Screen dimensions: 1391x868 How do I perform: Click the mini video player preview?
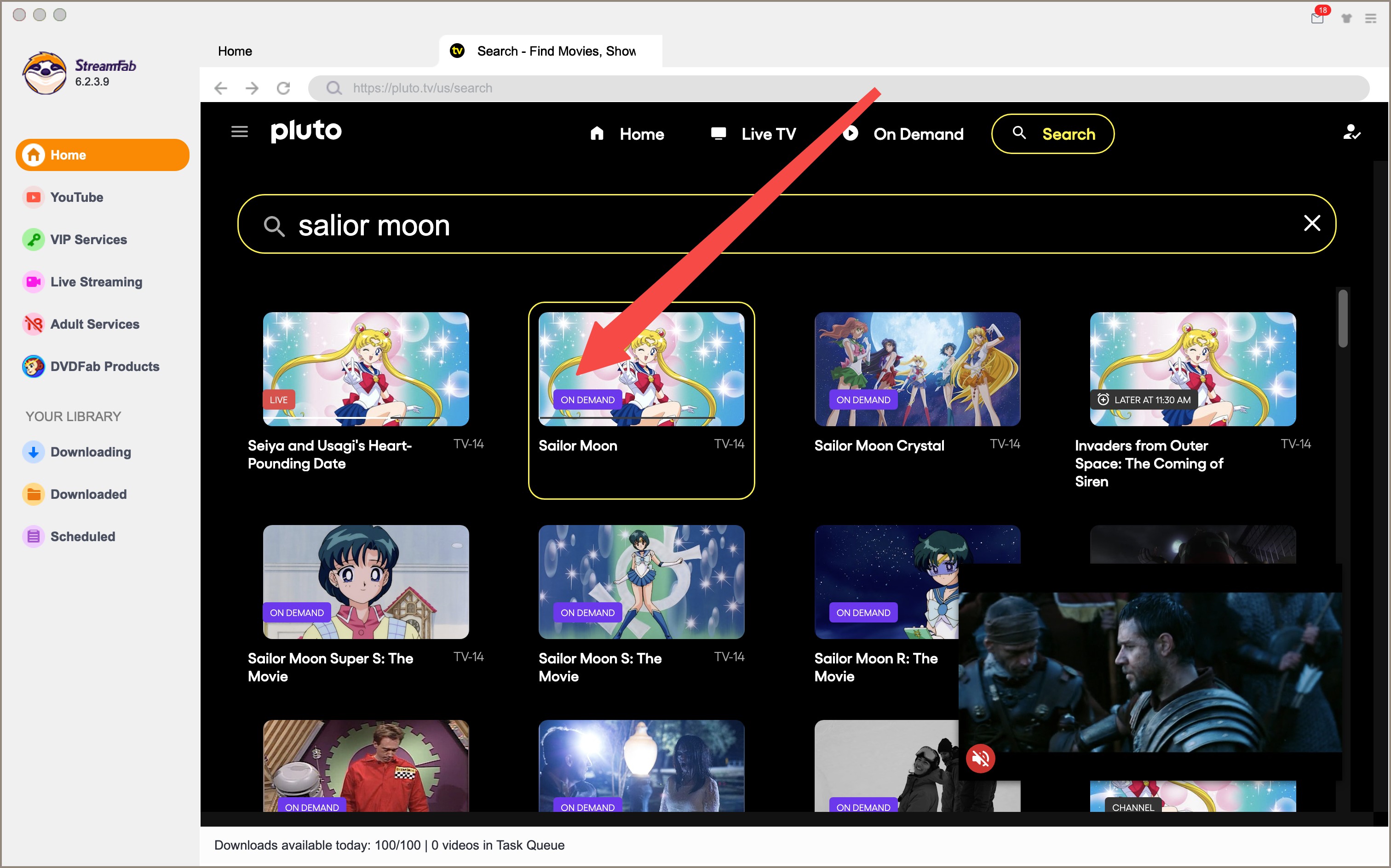(1150, 672)
